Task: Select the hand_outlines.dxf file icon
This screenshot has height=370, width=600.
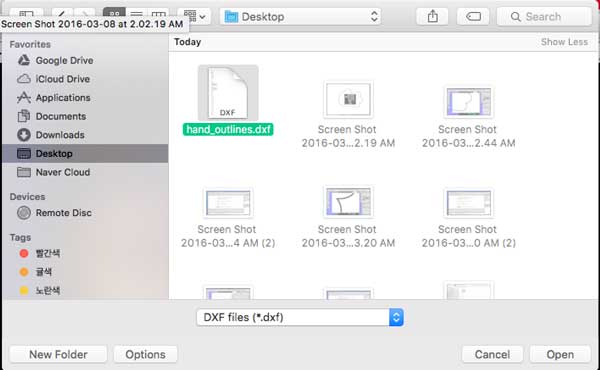Action: click(x=228, y=93)
